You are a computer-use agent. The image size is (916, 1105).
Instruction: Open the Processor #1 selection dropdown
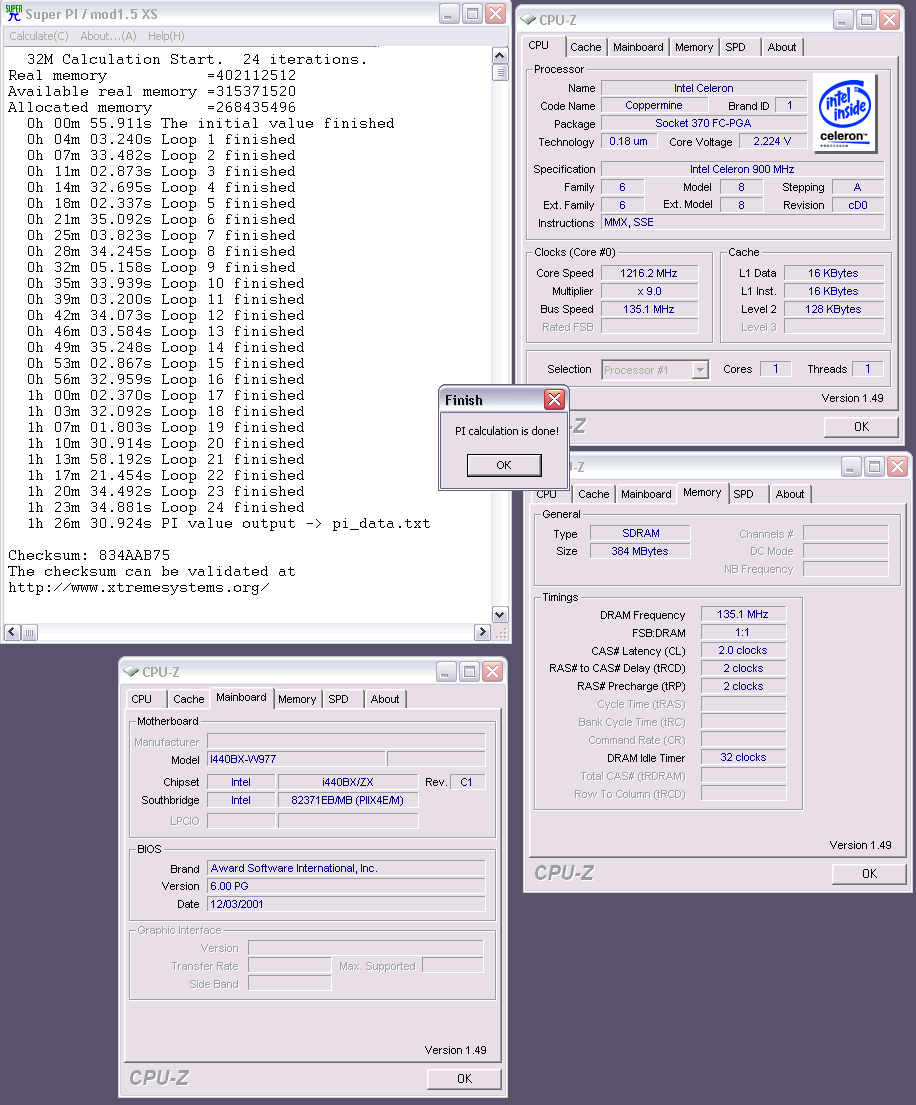[x=700, y=369]
